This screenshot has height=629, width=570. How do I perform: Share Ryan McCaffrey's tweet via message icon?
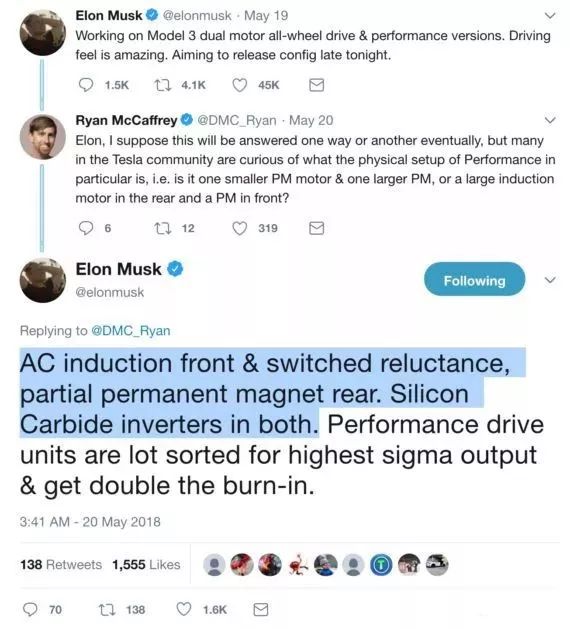[x=316, y=228]
